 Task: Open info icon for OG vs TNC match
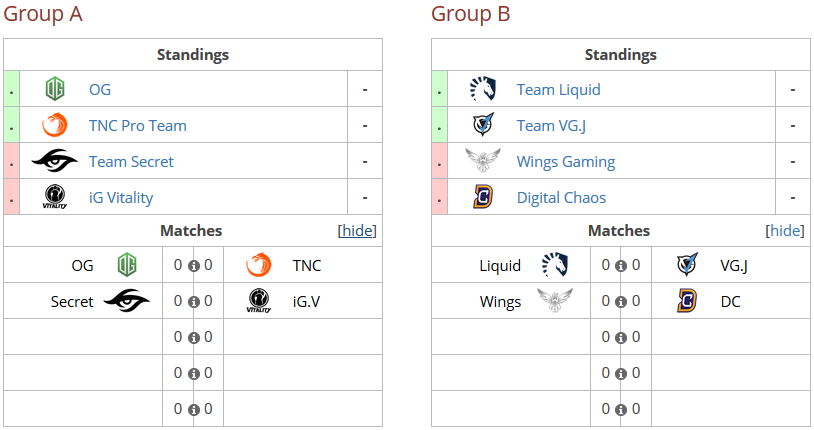[x=194, y=266]
